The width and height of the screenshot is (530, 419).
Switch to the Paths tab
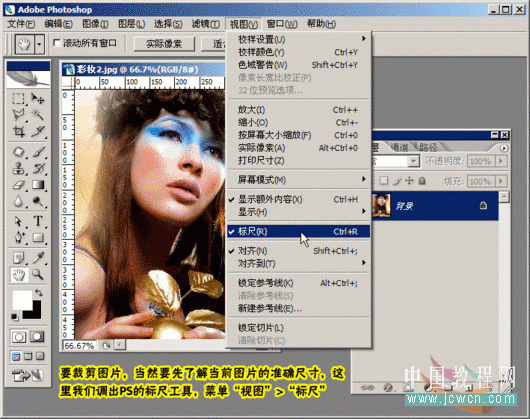428,147
